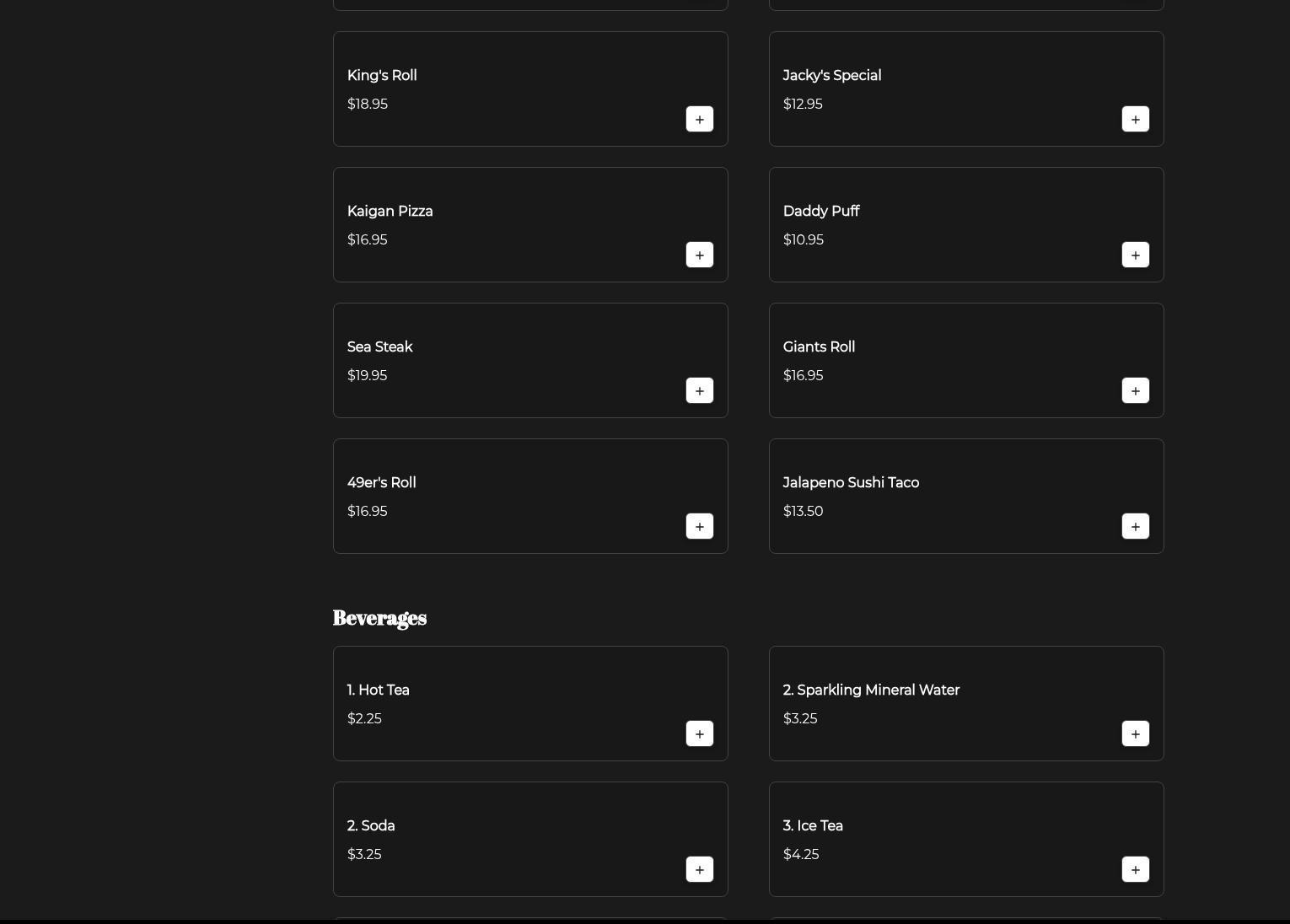Add Giants Roll with plus icon
This screenshot has width=1290, height=924.
coord(1135,391)
